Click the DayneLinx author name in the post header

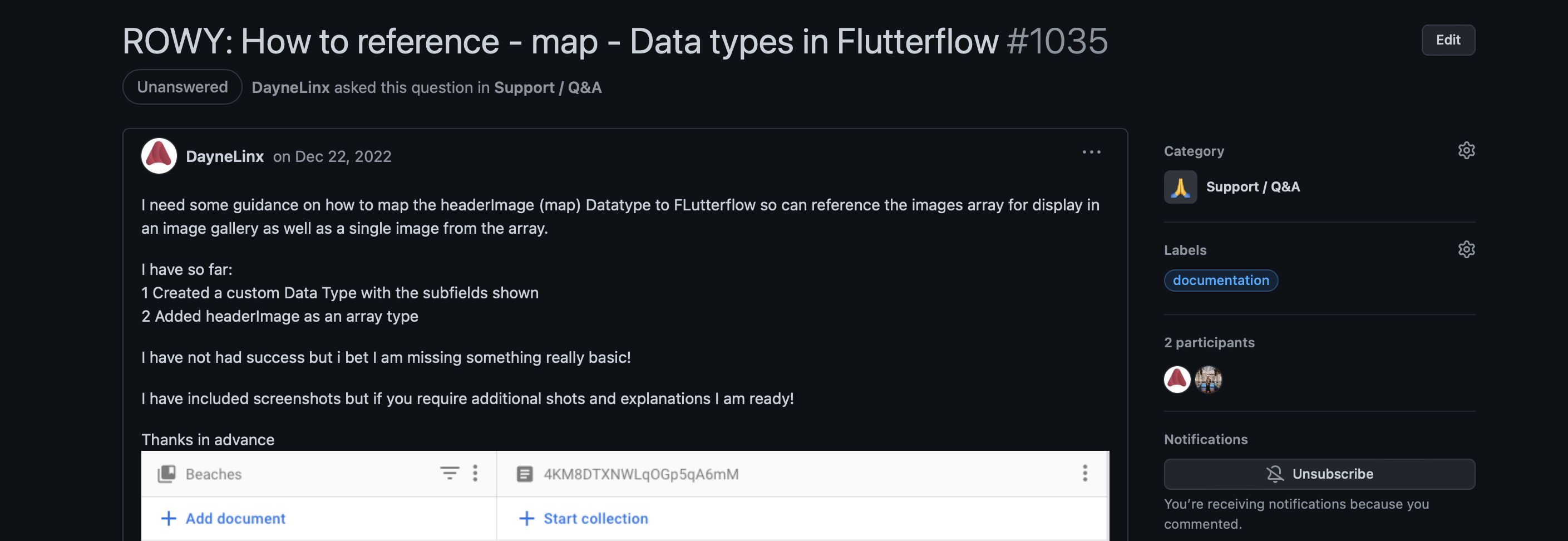coord(225,156)
